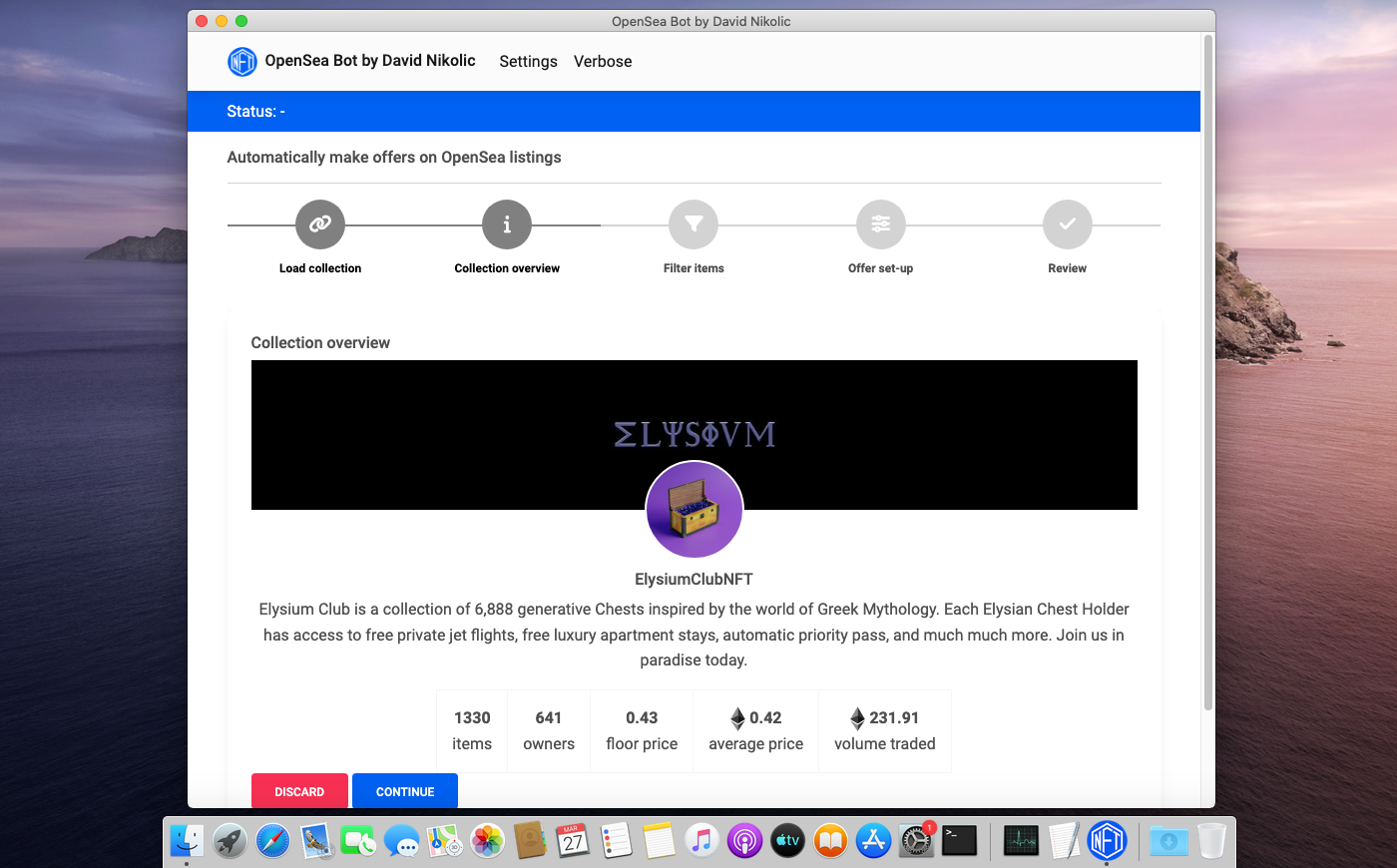Click the Filter items step label

(x=694, y=268)
